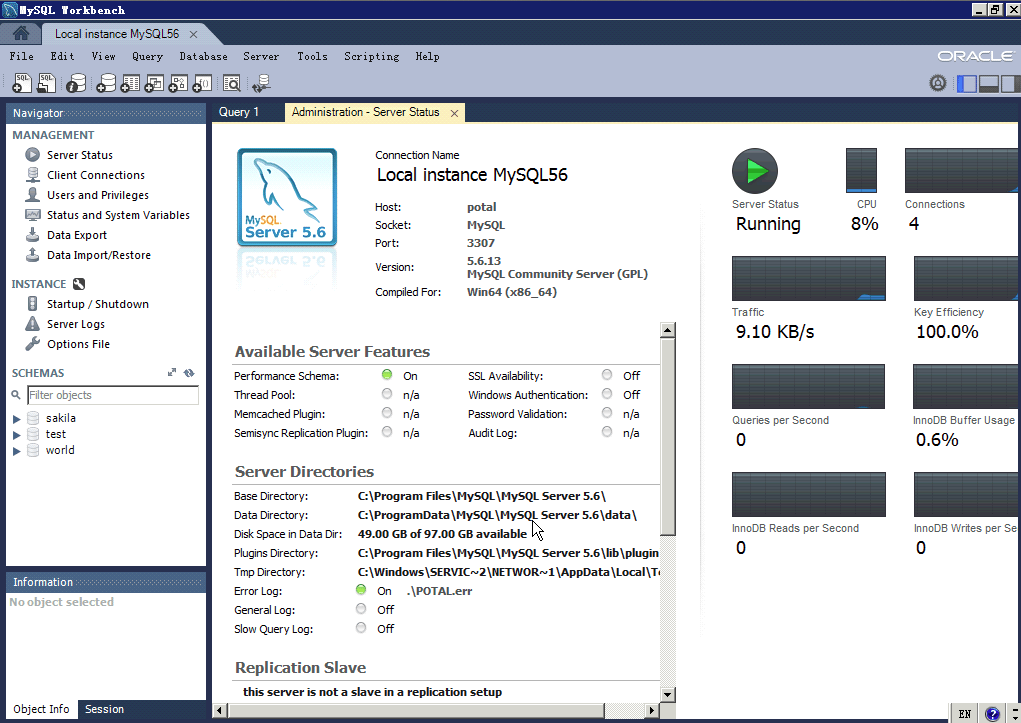Toggle the left sidebar panel visibility

[967, 83]
